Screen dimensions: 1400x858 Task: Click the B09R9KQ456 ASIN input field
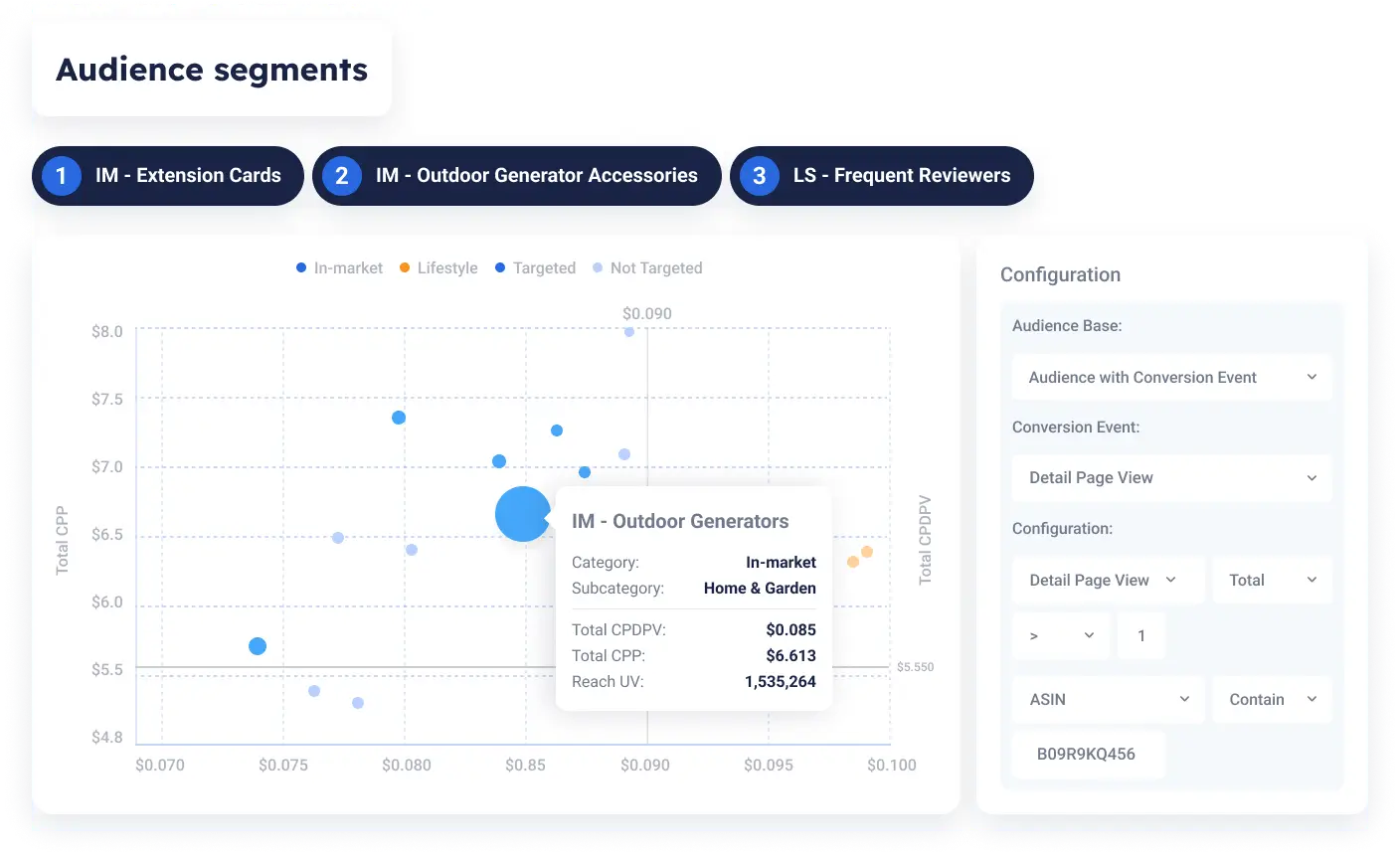pos(1089,755)
